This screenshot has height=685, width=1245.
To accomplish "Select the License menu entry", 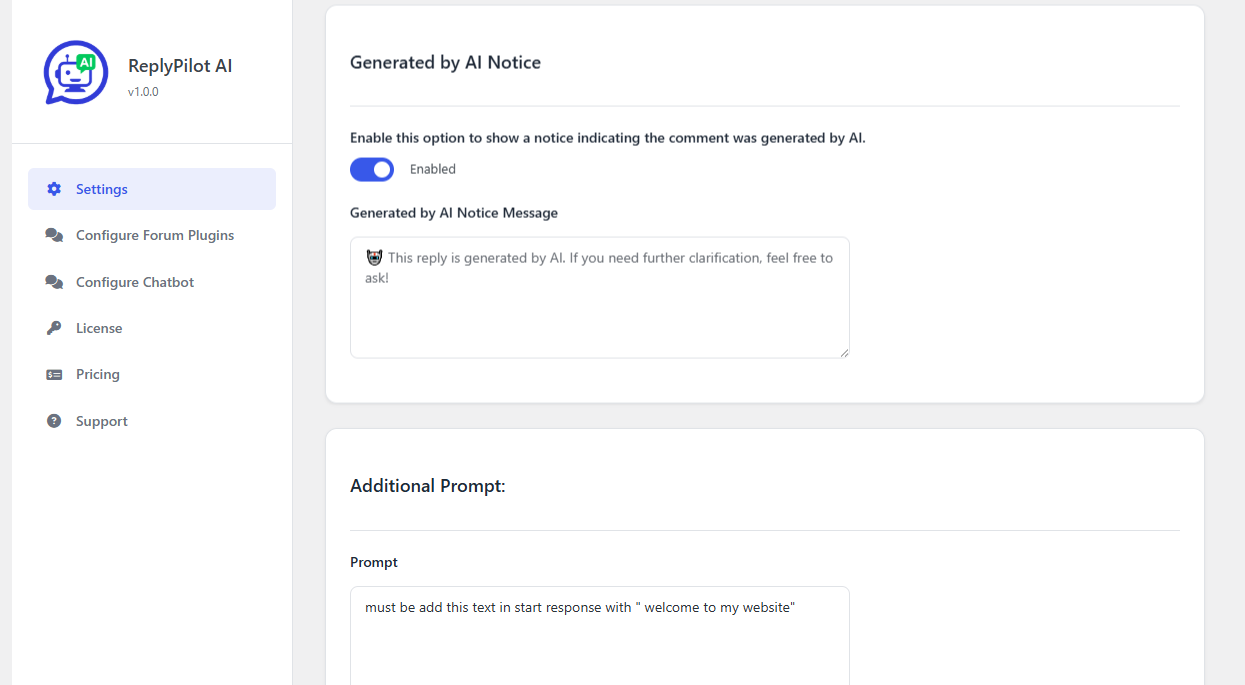I will pyautogui.click(x=99, y=328).
